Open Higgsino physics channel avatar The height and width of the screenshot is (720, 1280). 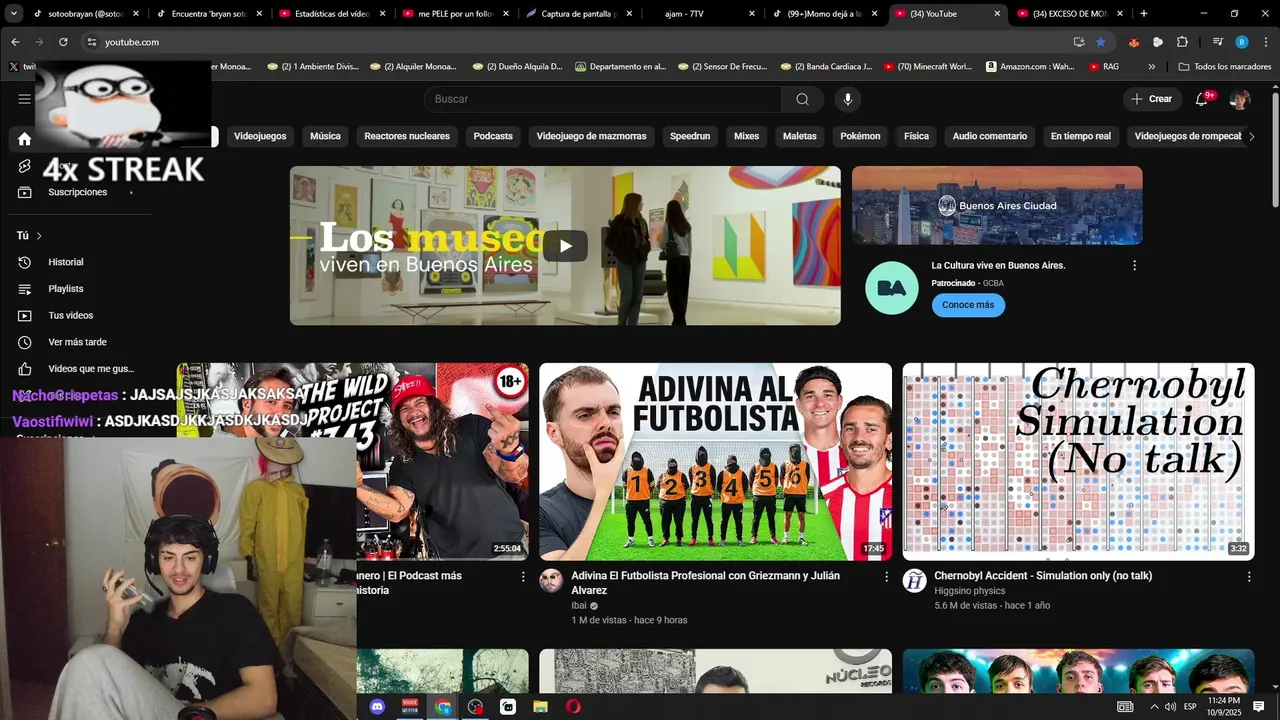[914, 581]
